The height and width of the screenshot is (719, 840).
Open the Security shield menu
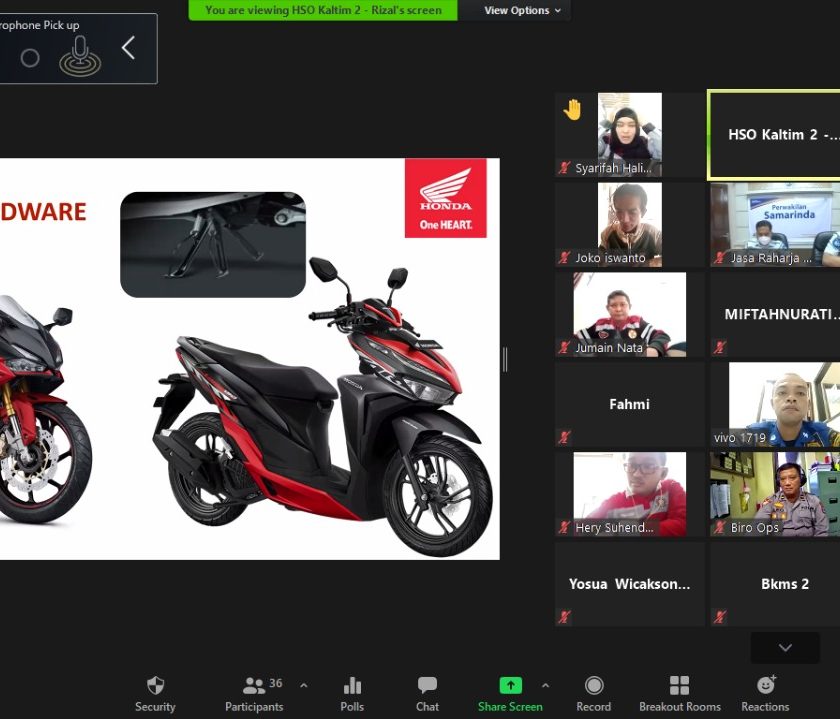[155, 694]
